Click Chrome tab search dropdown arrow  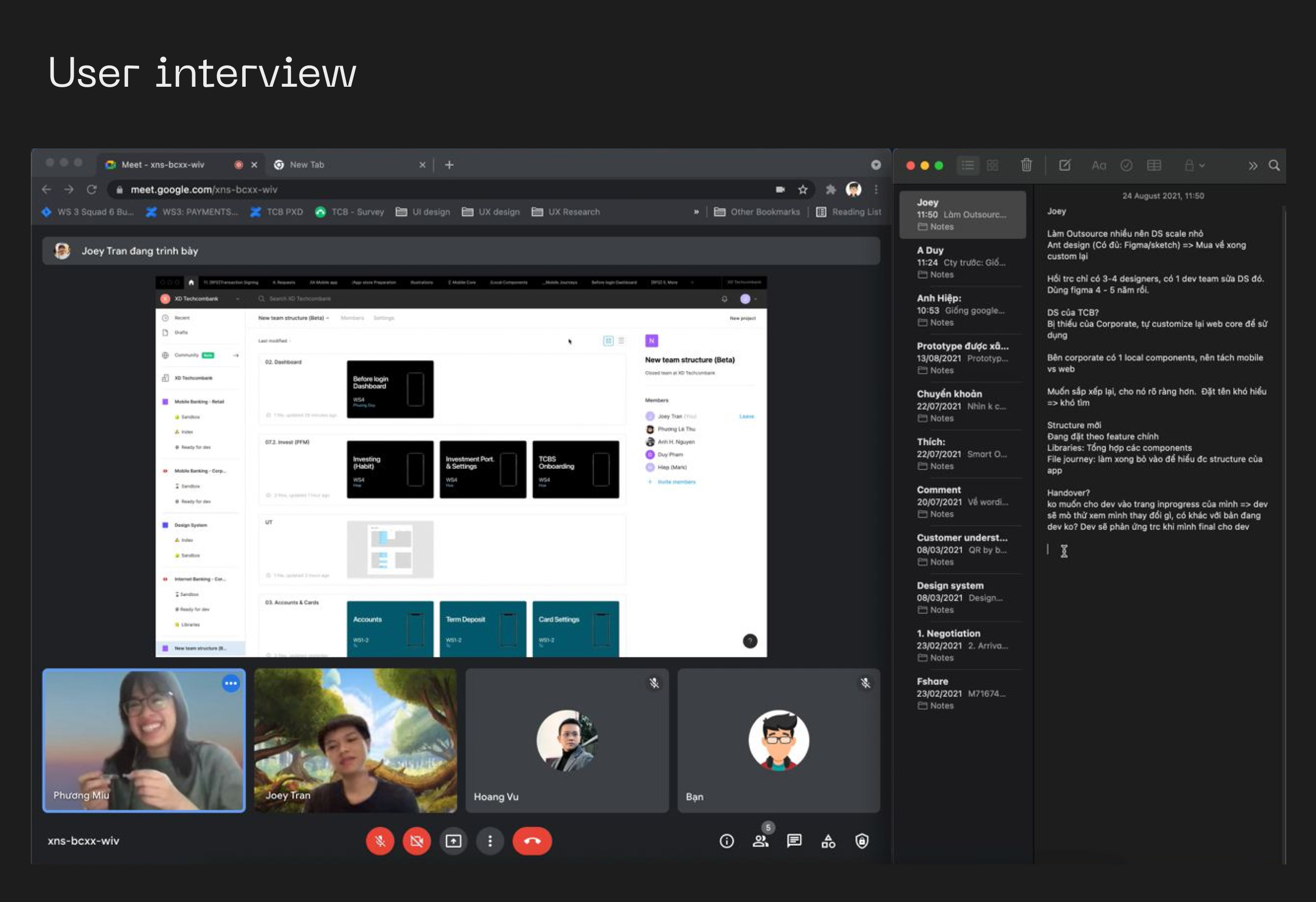tap(876, 165)
